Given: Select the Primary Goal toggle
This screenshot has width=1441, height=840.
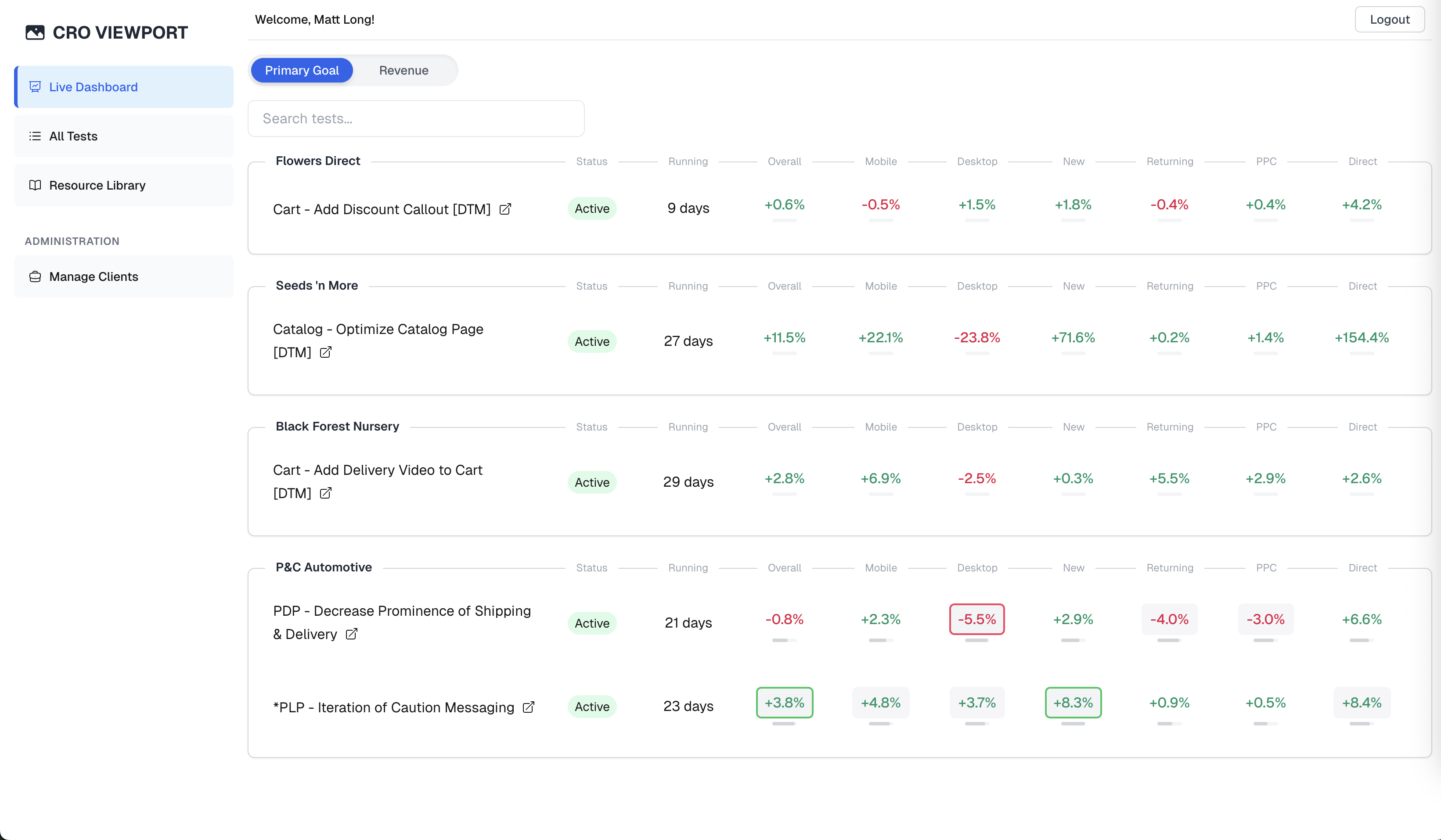Looking at the screenshot, I should [301, 70].
